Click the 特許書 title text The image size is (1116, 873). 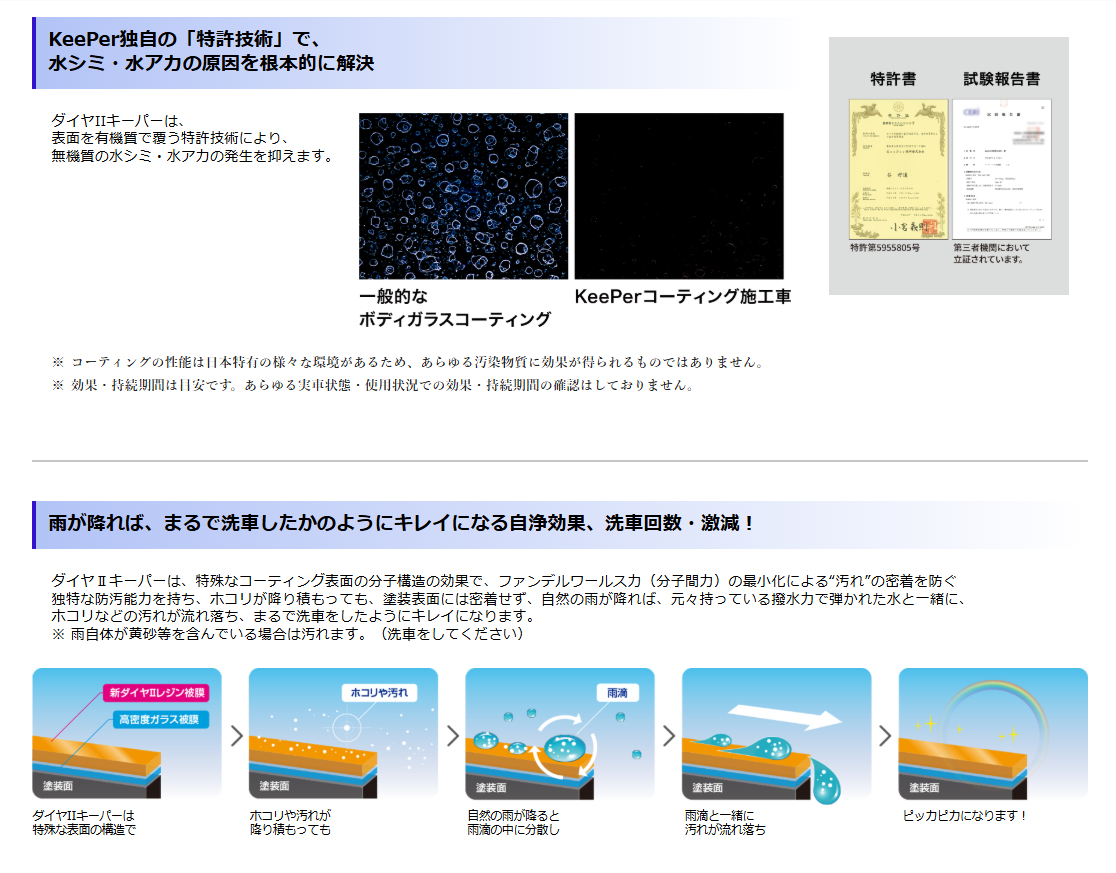(893, 79)
